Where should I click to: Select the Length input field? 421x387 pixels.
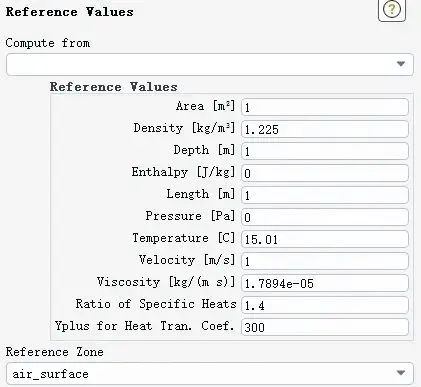point(325,195)
